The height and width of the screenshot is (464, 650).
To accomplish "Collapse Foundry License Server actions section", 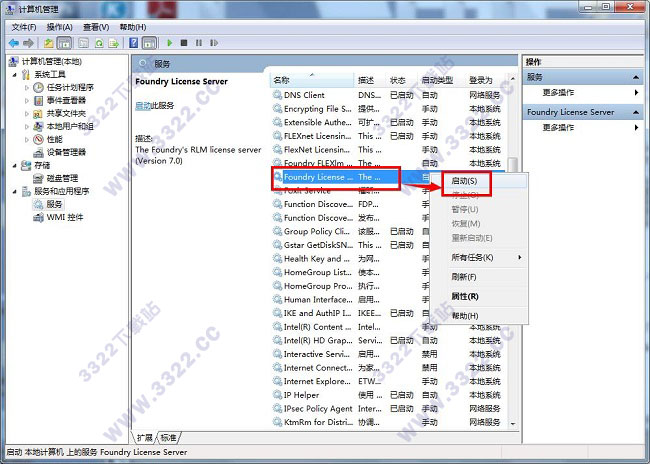I will click(635, 112).
